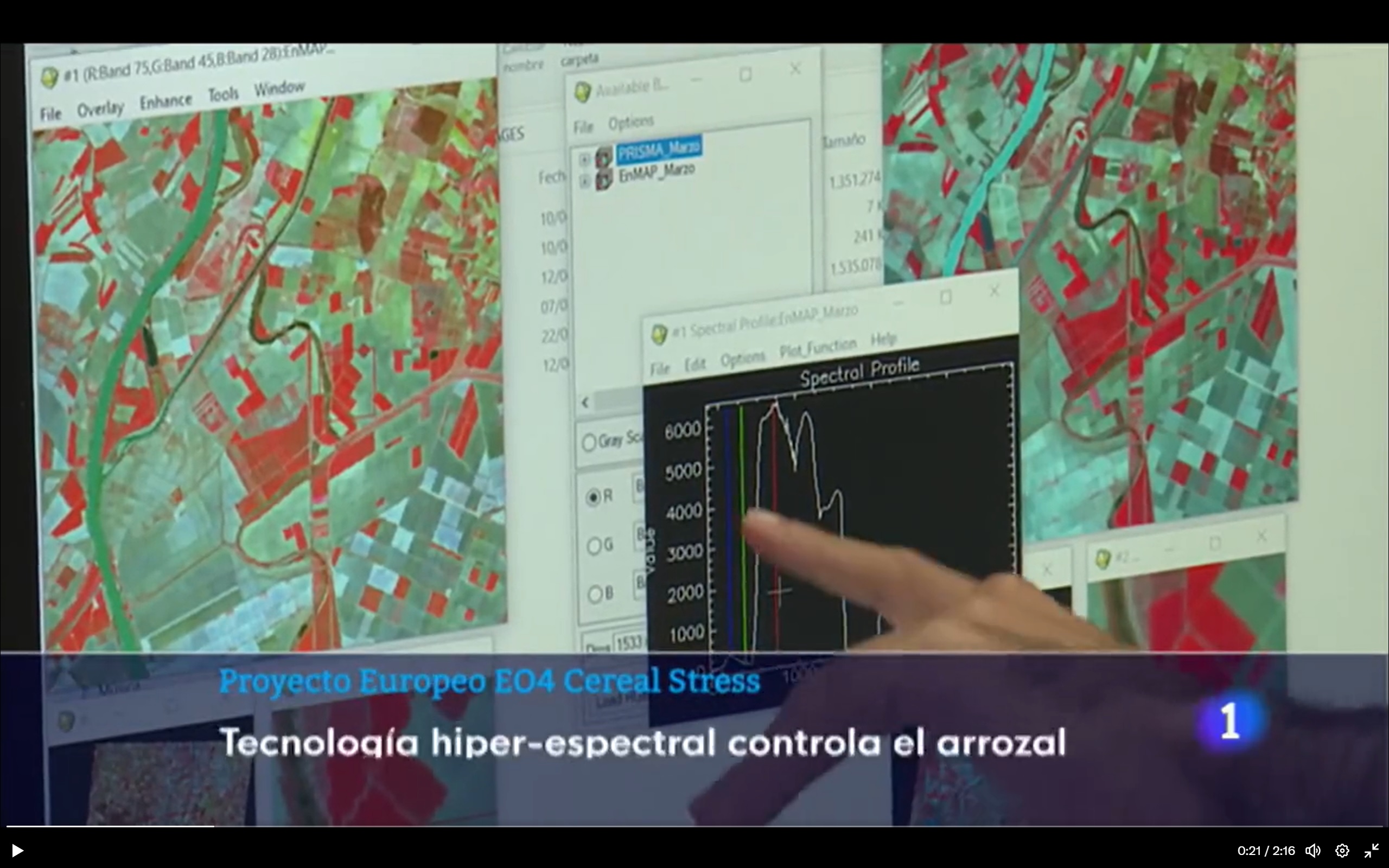Close the Available Bands window
Screen dimensions: 1389x868
click(795, 69)
